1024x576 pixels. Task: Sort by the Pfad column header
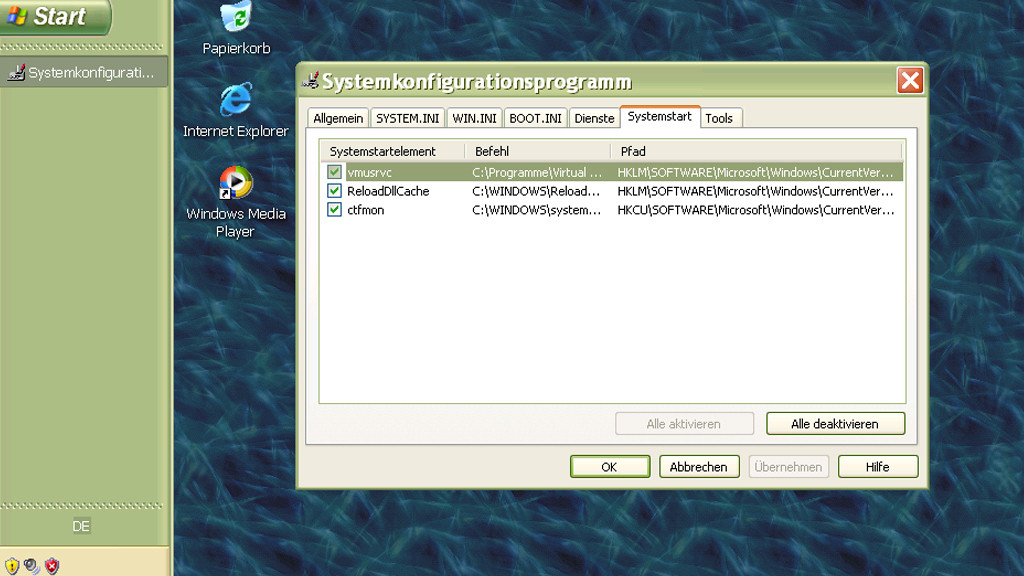(756, 152)
